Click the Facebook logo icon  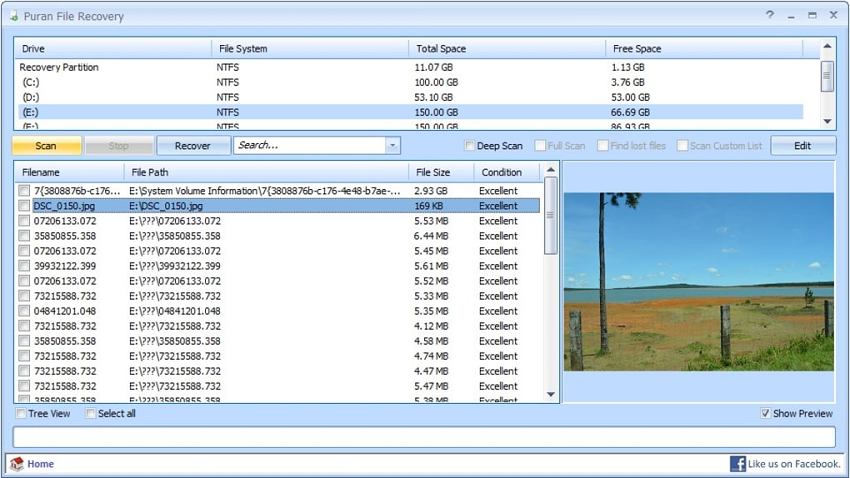738,464
